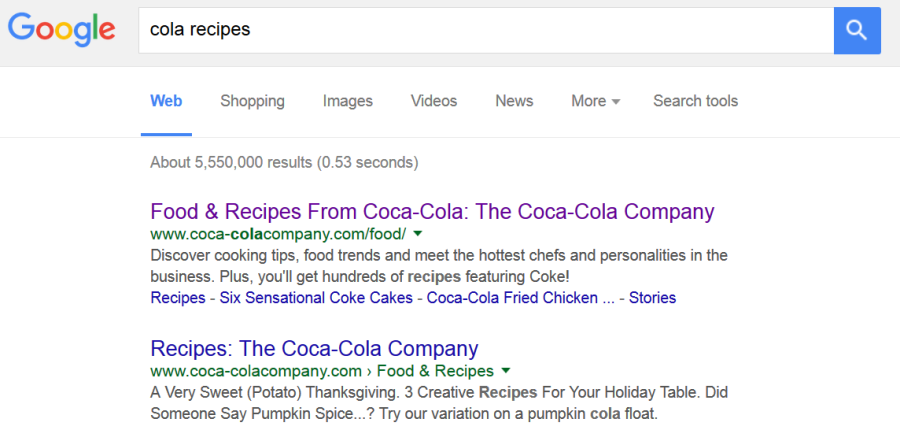The height and width of the screenshot is (441, 900).
Task: Open 'Coca-Cola Fried Chicken' sitelink
Action: tap(513, 298)
